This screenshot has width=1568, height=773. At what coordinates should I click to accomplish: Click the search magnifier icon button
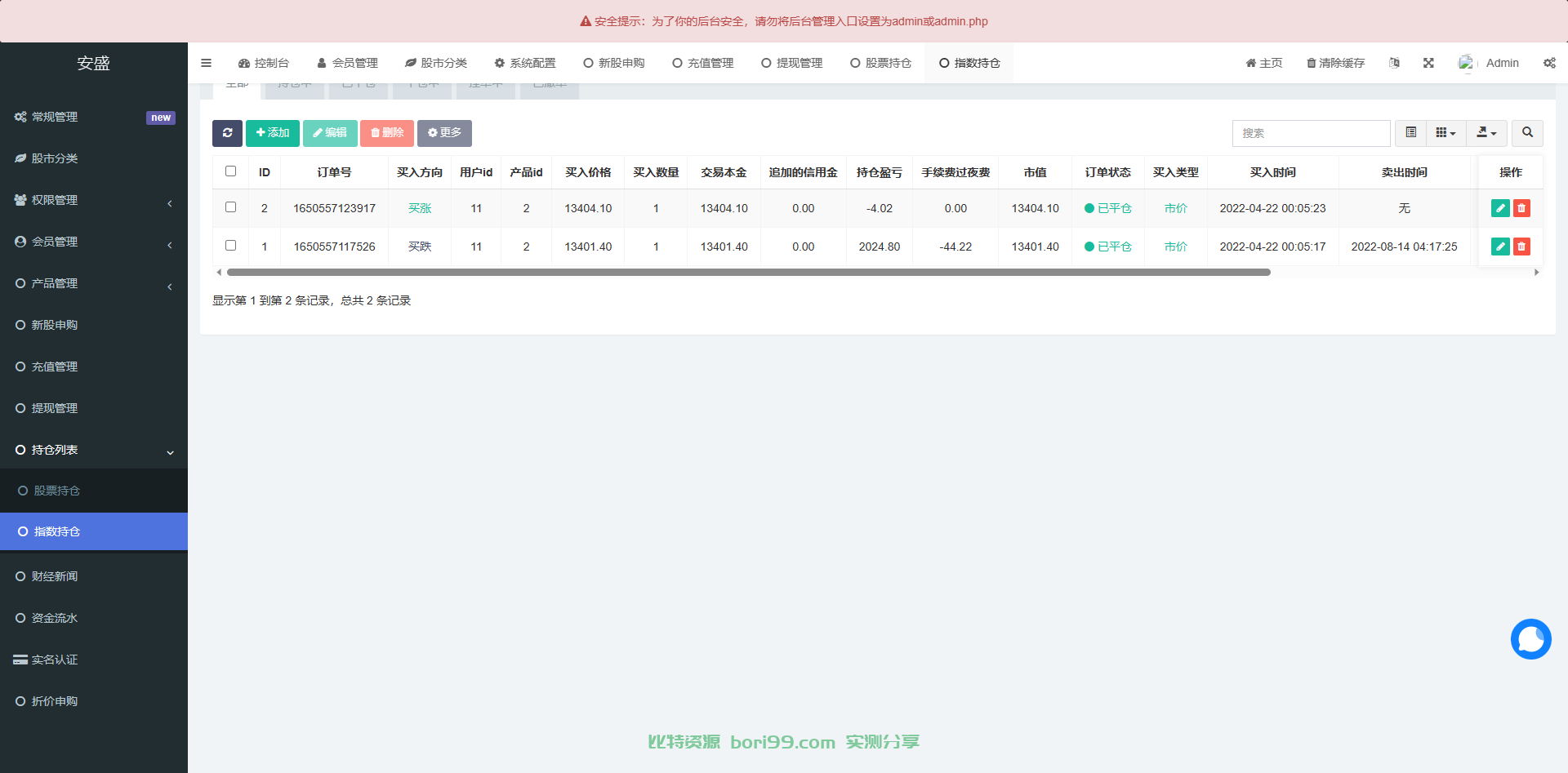[x=1527, y=133]
